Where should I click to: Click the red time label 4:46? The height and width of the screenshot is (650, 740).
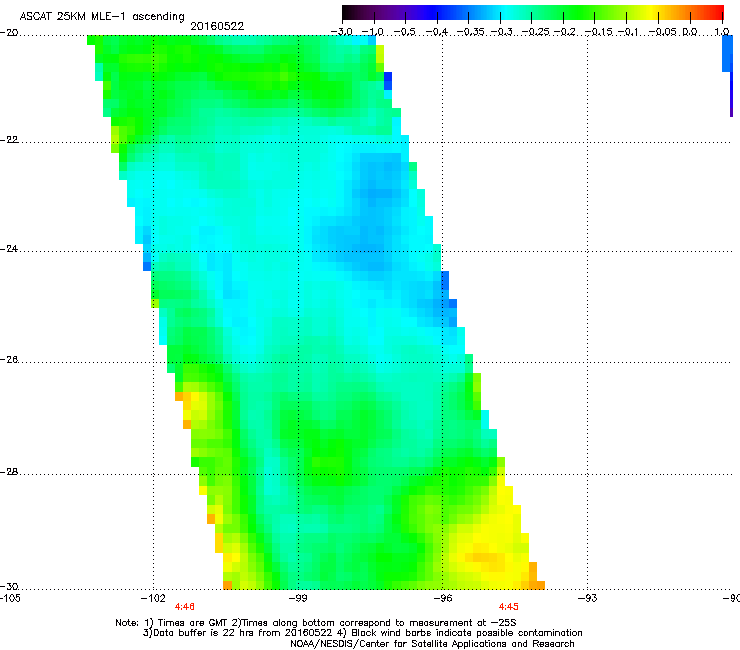pyautogui.click(x=185, y=607)
